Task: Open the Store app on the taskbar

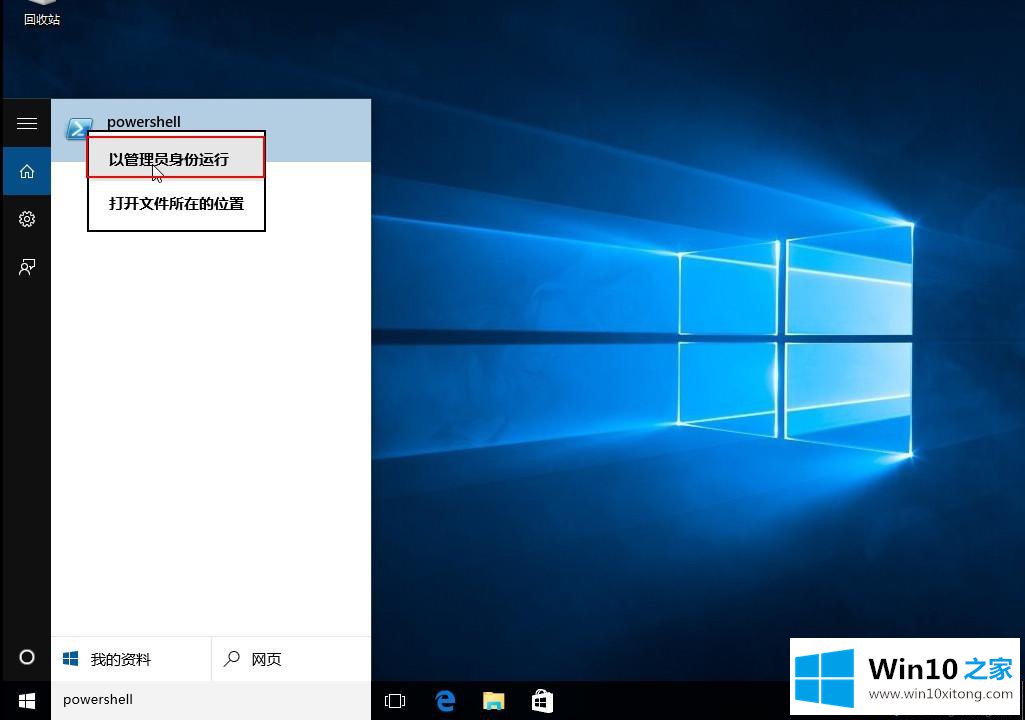Action: coord(542,701)
